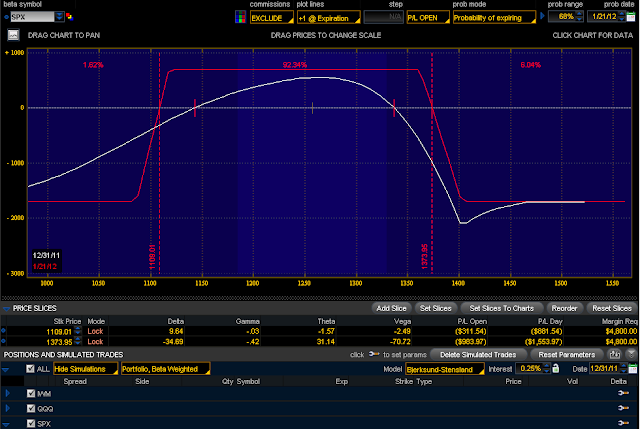640x429 pixels.
Task: Open Portfolio, Beta Weighted dropdown
Action: pyautogui.click(x=165, y=369)
